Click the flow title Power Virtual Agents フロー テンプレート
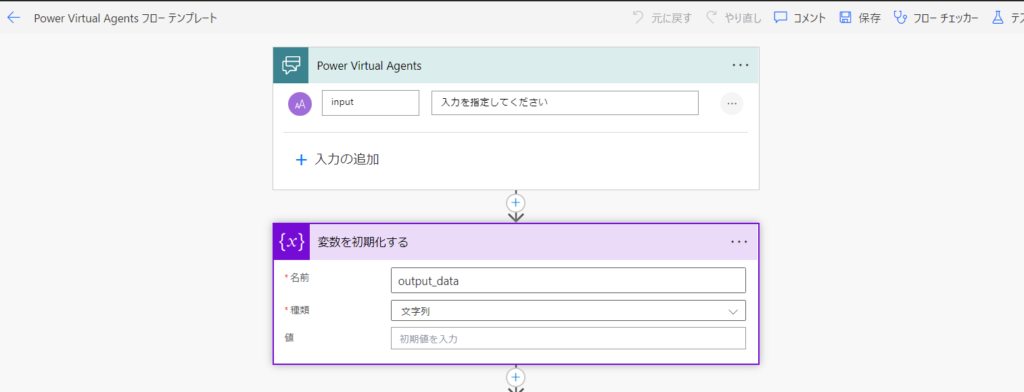 (x=125, y=18)
